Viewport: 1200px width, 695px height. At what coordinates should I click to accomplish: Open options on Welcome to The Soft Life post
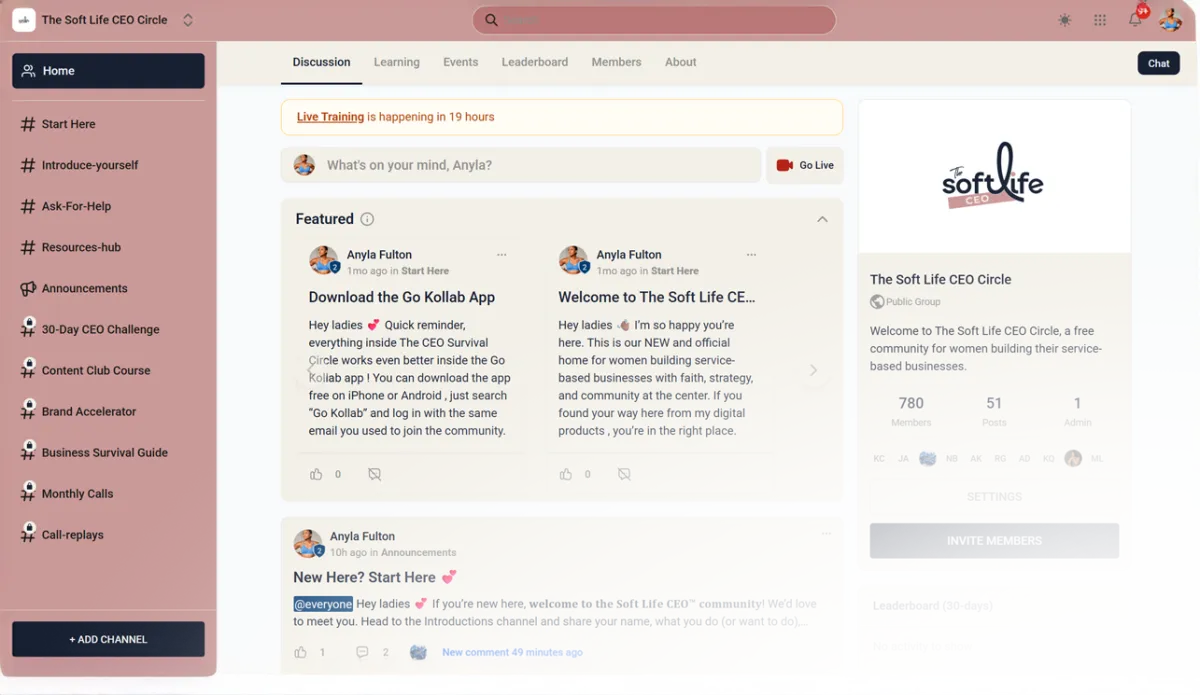pos(751,255)
